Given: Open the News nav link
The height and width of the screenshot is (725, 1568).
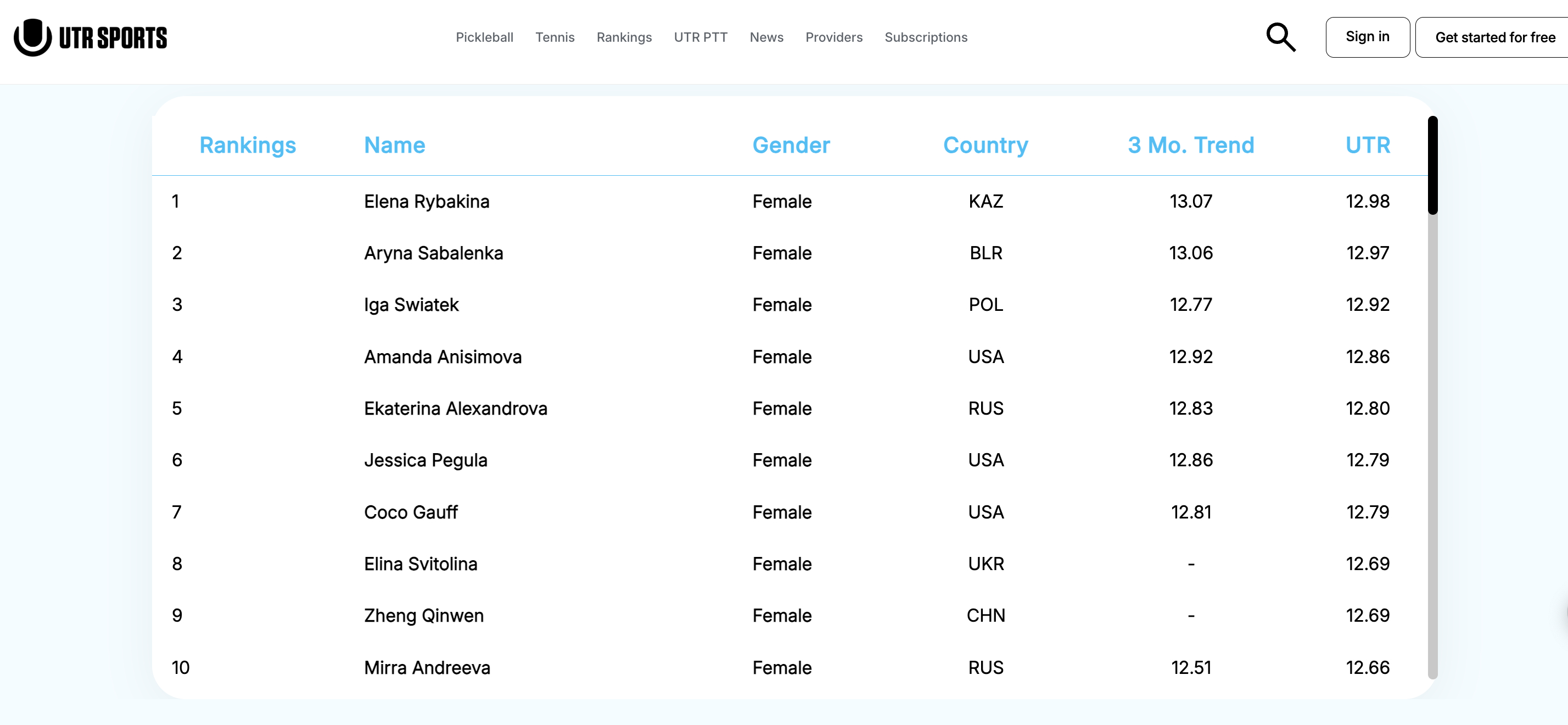Looking at the screenshot, I should point(766,37).
